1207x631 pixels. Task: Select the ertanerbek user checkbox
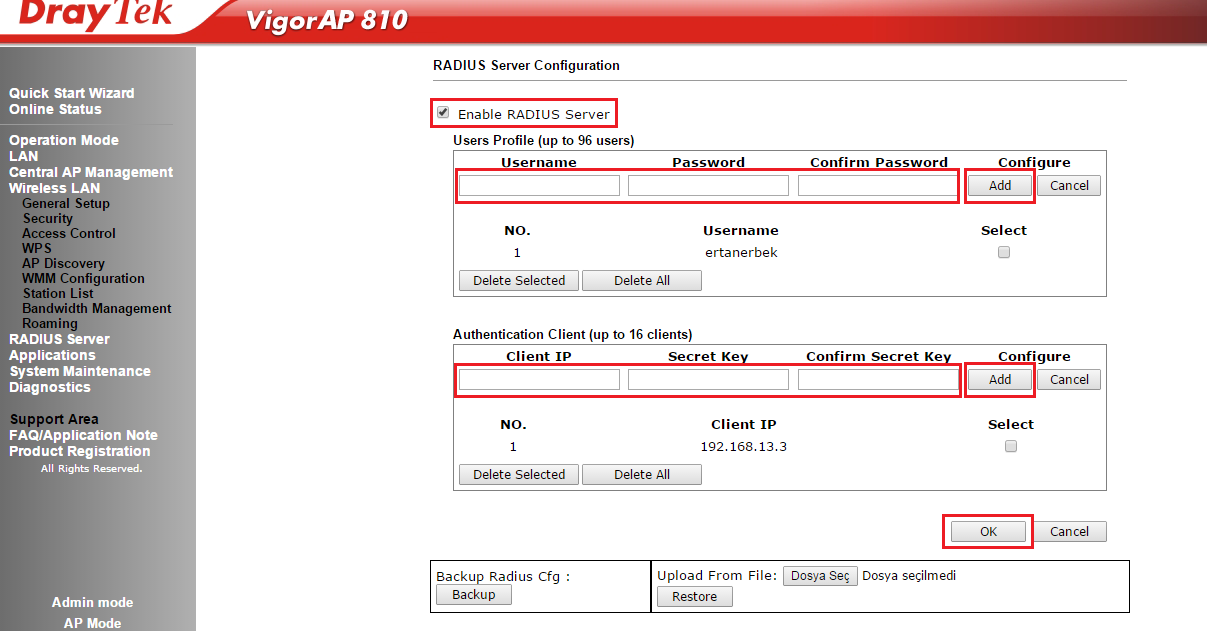[1004, 253]
